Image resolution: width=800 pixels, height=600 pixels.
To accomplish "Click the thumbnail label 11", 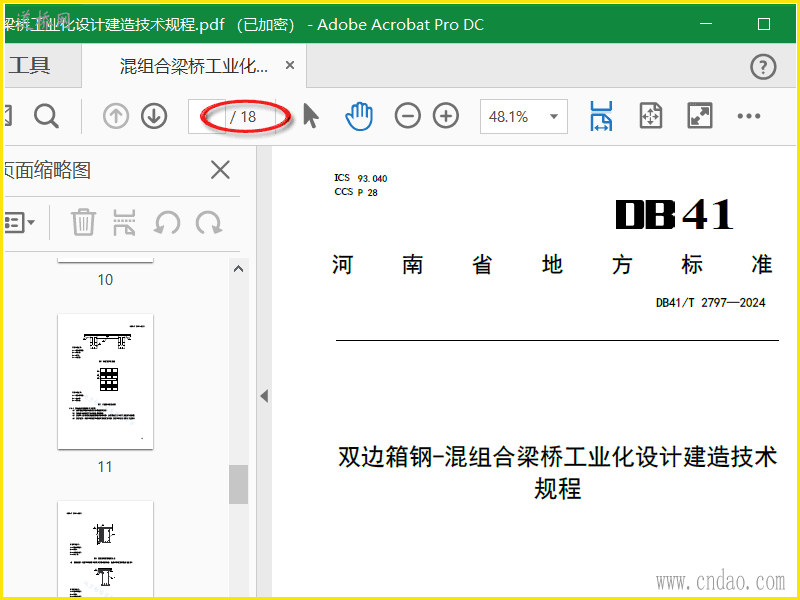I will [x=105, y=467].
